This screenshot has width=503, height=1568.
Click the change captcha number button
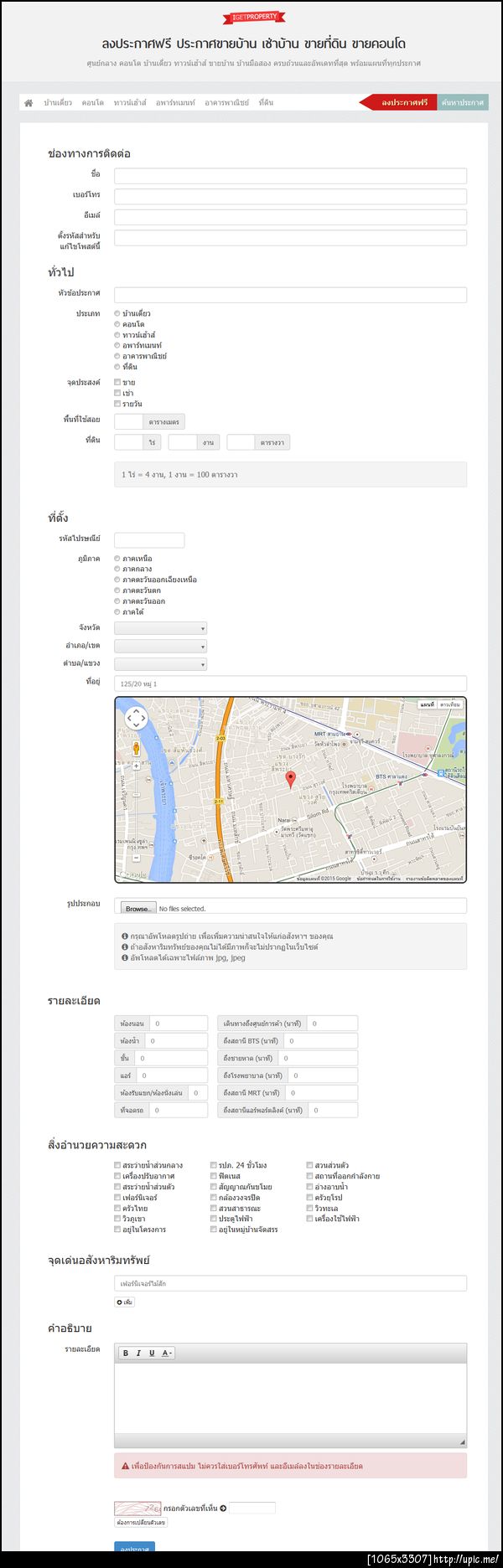141,1522
